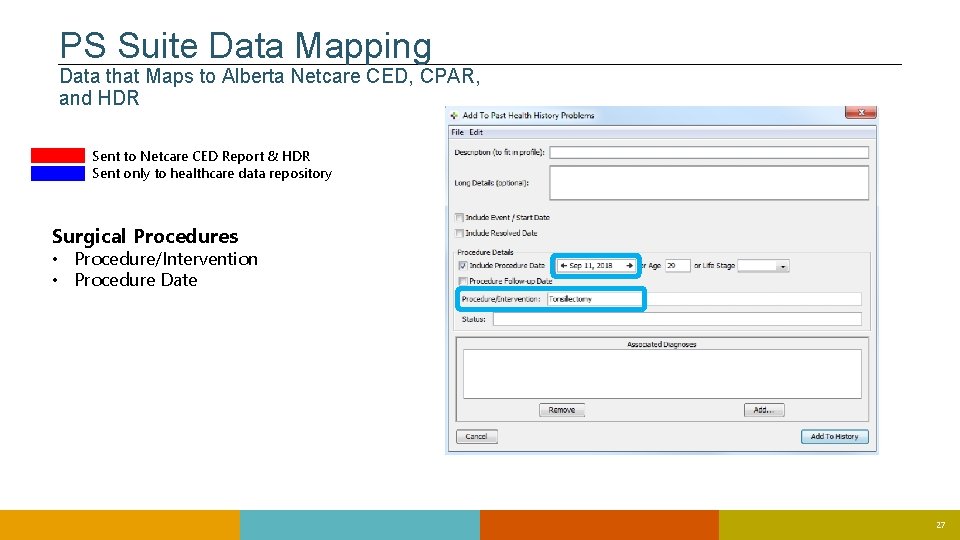Click slide number 27
Screen dimensions: 960x540
(x=940, y=525)
